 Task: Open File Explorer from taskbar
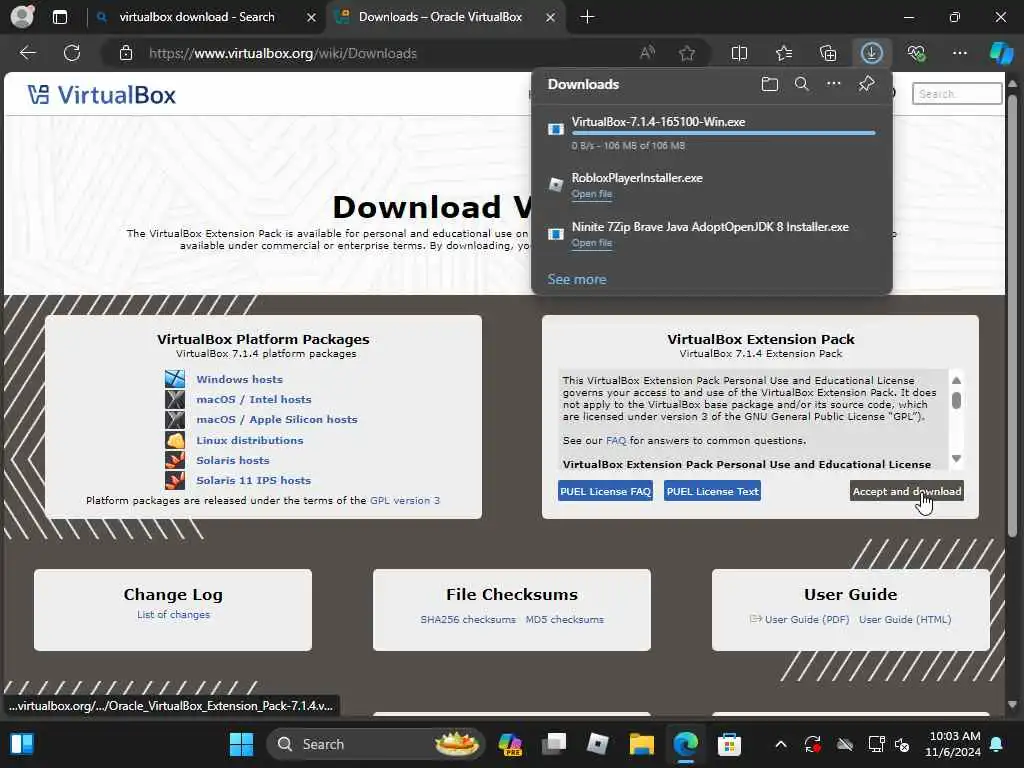641,744
